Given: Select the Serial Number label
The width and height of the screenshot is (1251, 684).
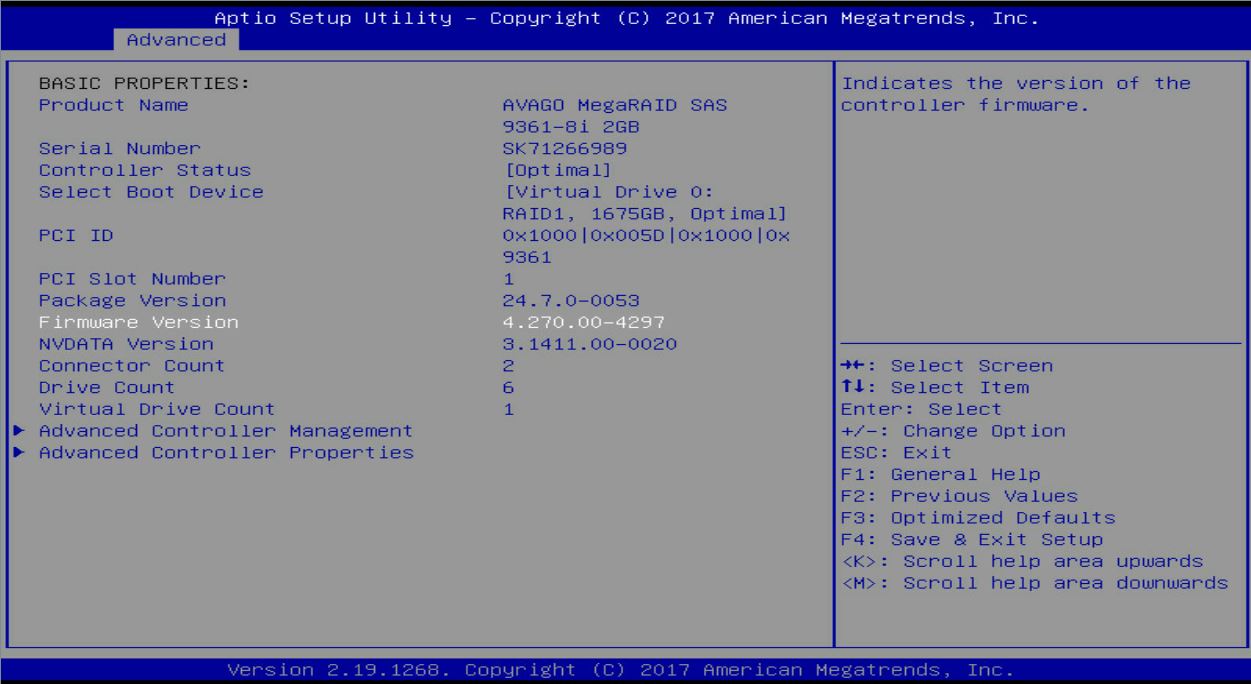Looking at the screenshot, I should point(120,148).
